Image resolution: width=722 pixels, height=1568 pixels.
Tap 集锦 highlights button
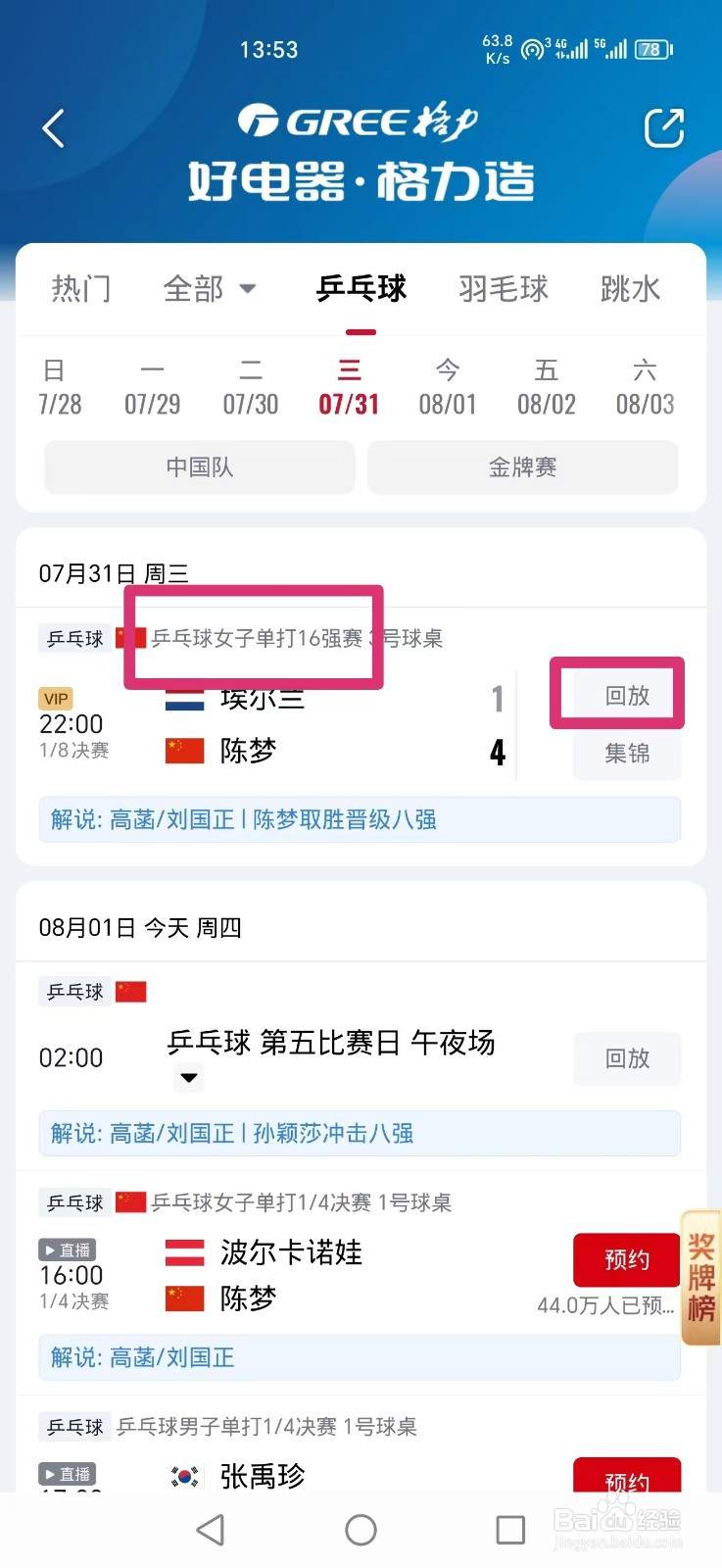pos(627,753)
